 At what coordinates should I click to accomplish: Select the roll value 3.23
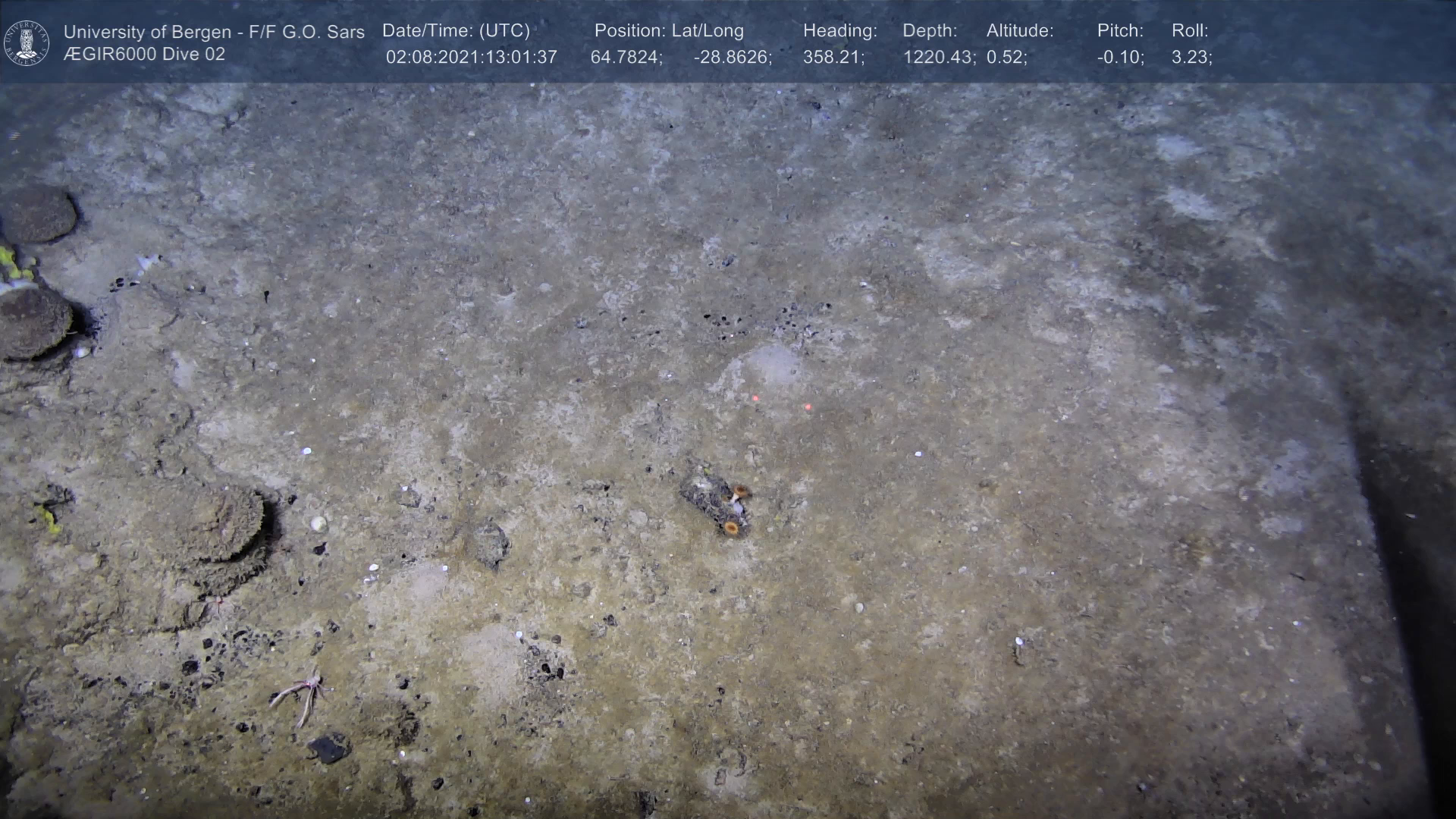pos(1191,57)
